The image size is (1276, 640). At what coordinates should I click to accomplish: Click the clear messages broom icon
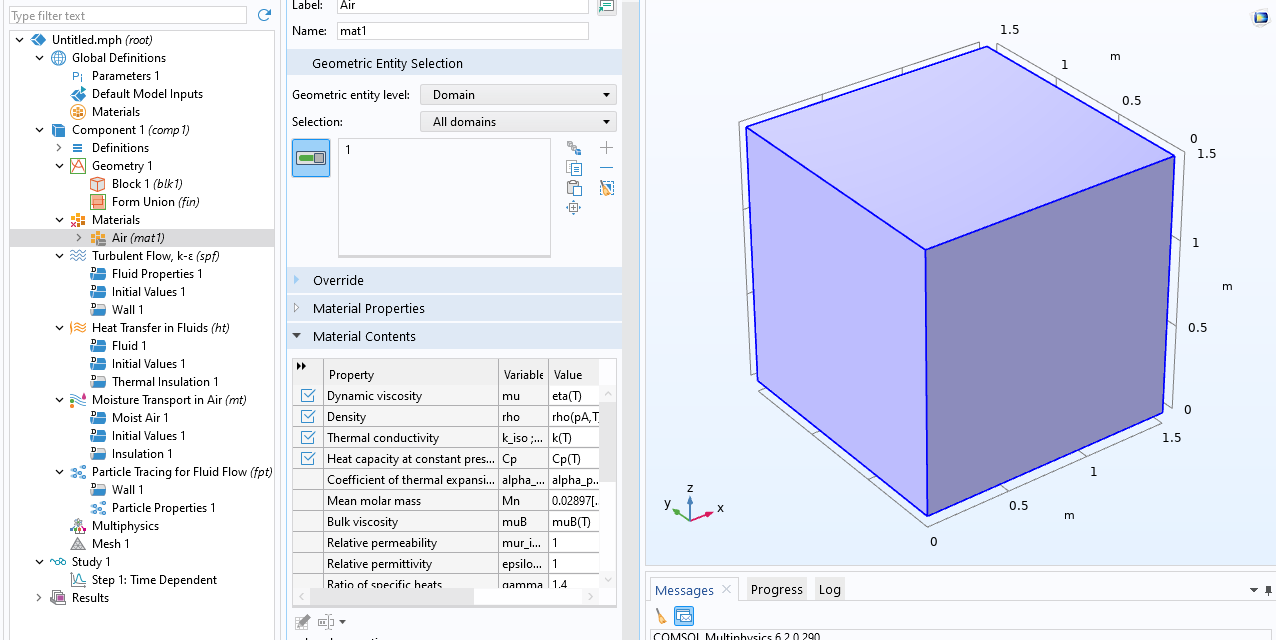tap(661, 616)
